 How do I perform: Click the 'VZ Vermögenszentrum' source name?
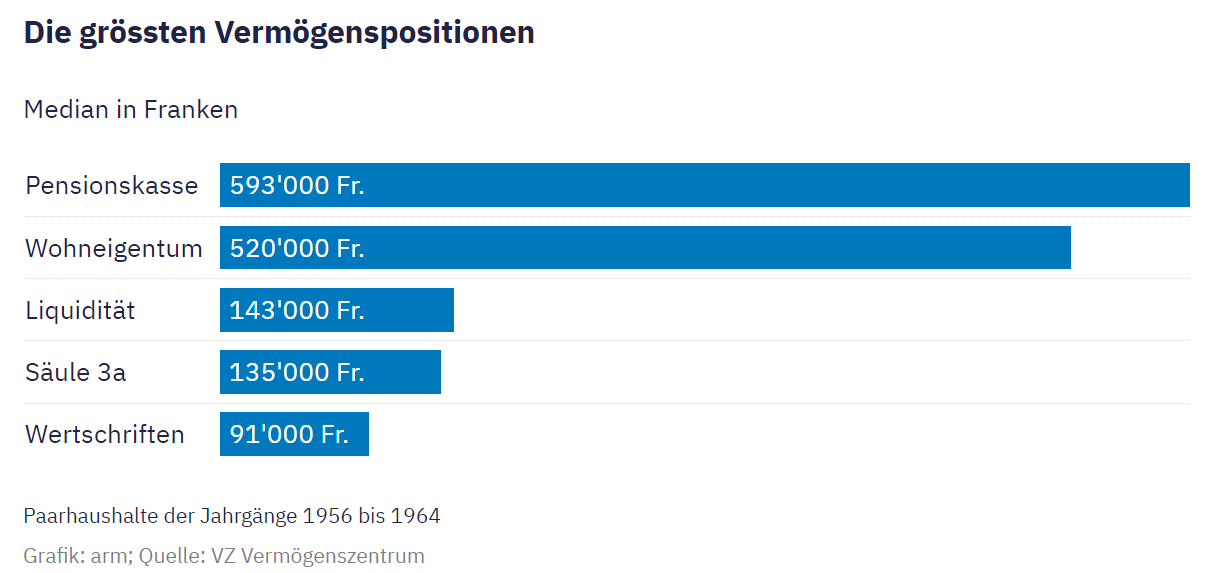pyautogui.click(x=319, y=556)
